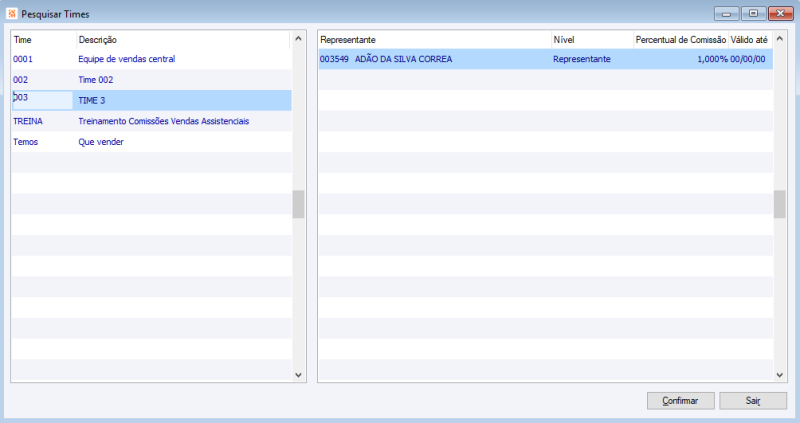Screen dimensions: 800x423
Task: Maximize the Pesquisar Times window
Action: 754,14
